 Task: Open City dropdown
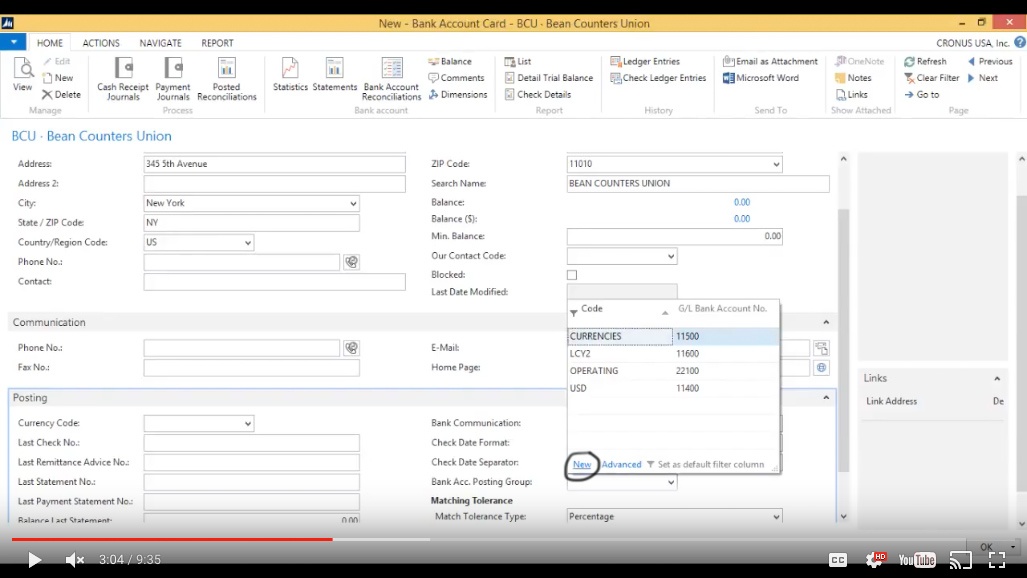click(353, 203)
